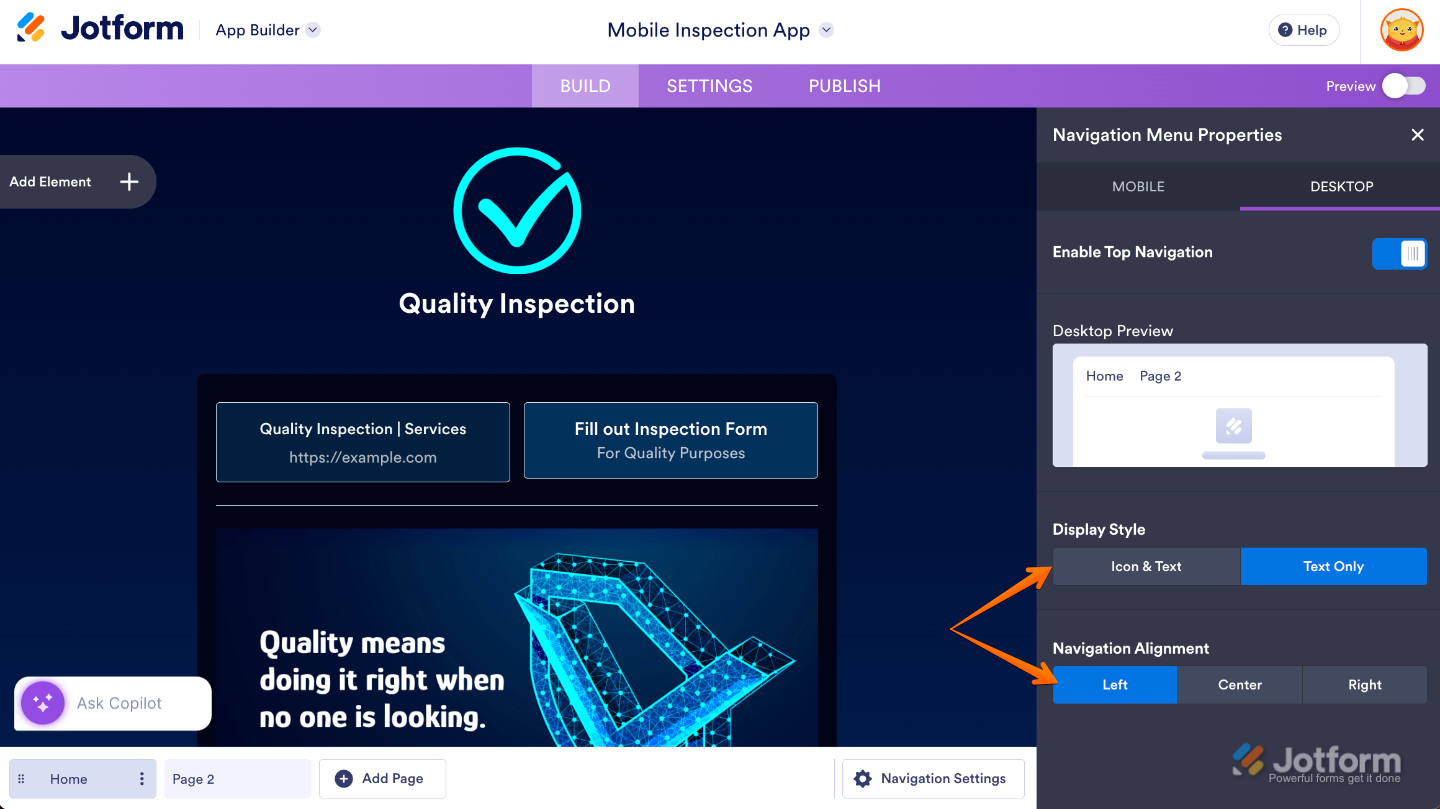This screenshot has width=1440, height=809.
Task: Open the Home page three-dot options
Action: 142,779
